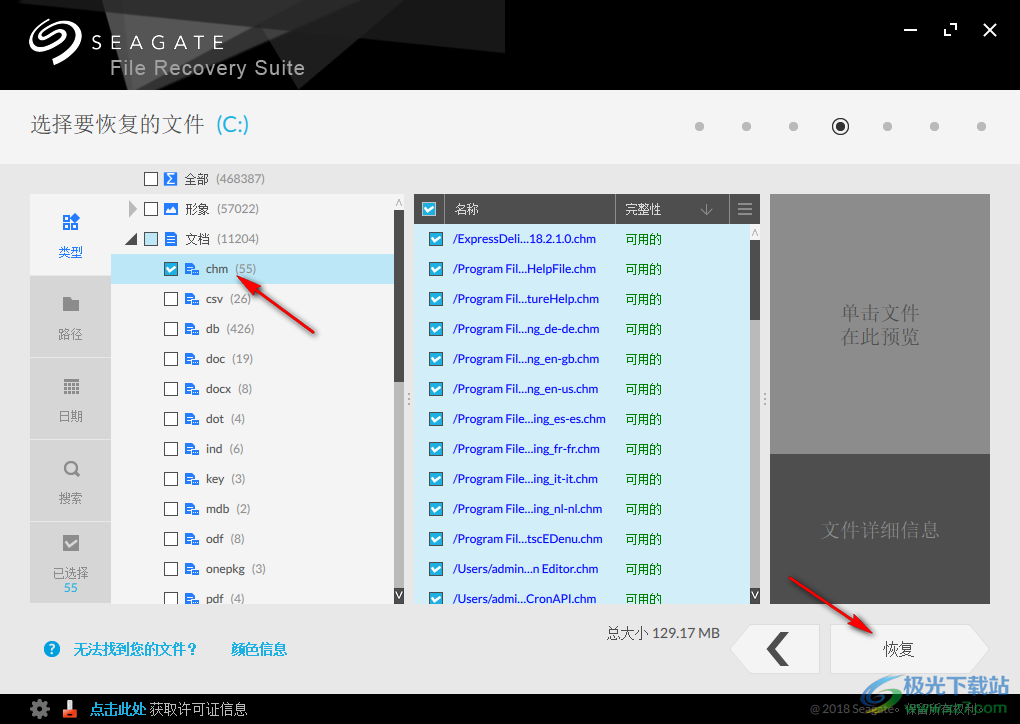Collapse the 文档 category tree node
This screenshot has height=724, width=1020.
pos(131,239)
